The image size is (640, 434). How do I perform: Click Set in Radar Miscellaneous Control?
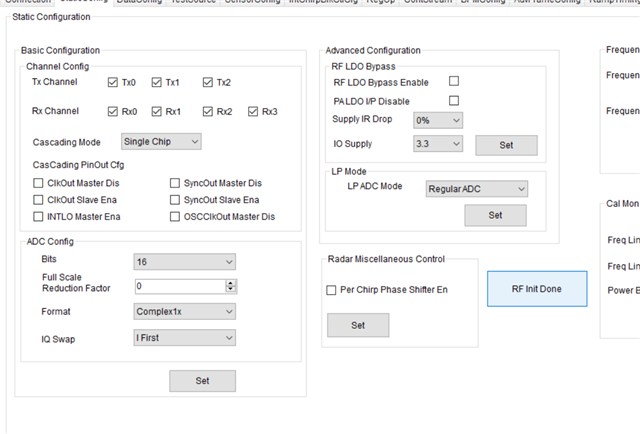pos(358,325)
